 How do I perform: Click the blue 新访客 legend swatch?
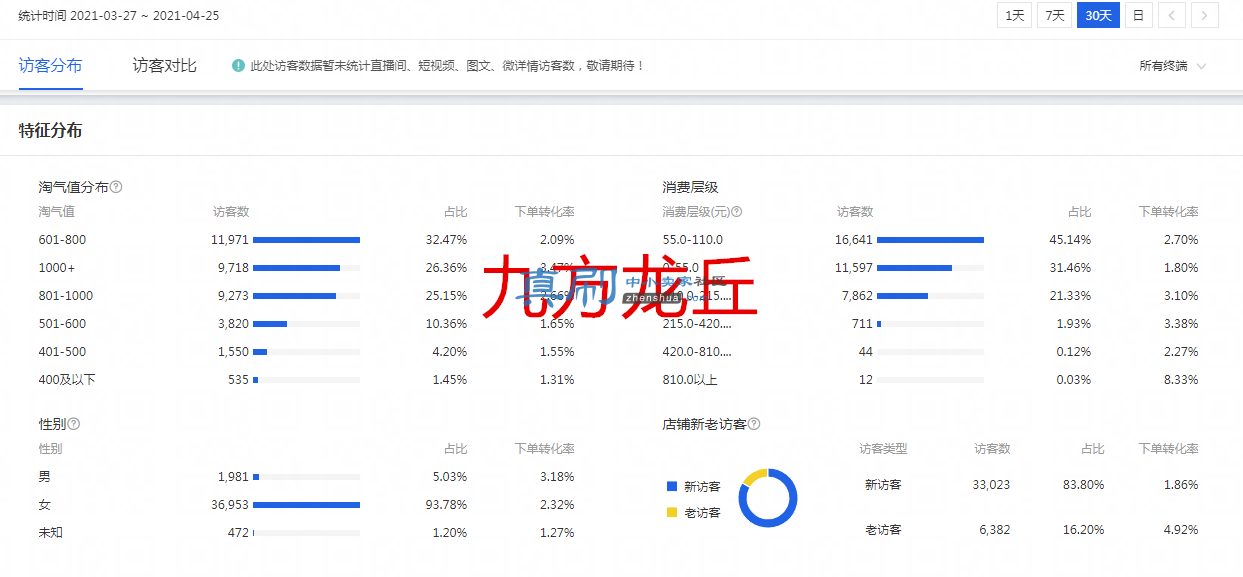672,487
